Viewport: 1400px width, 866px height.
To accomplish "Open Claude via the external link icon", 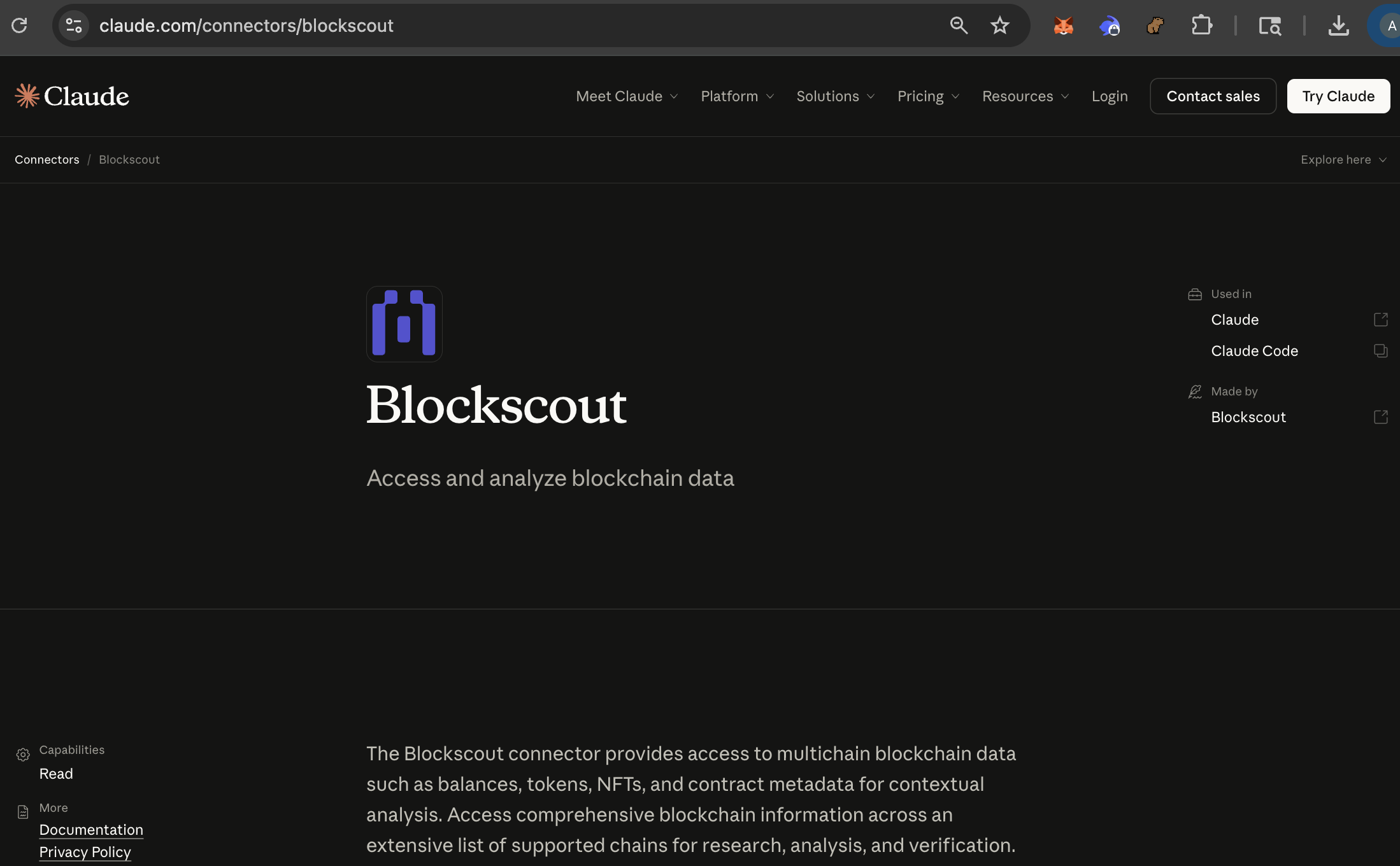I will (x=1381, y=319).
